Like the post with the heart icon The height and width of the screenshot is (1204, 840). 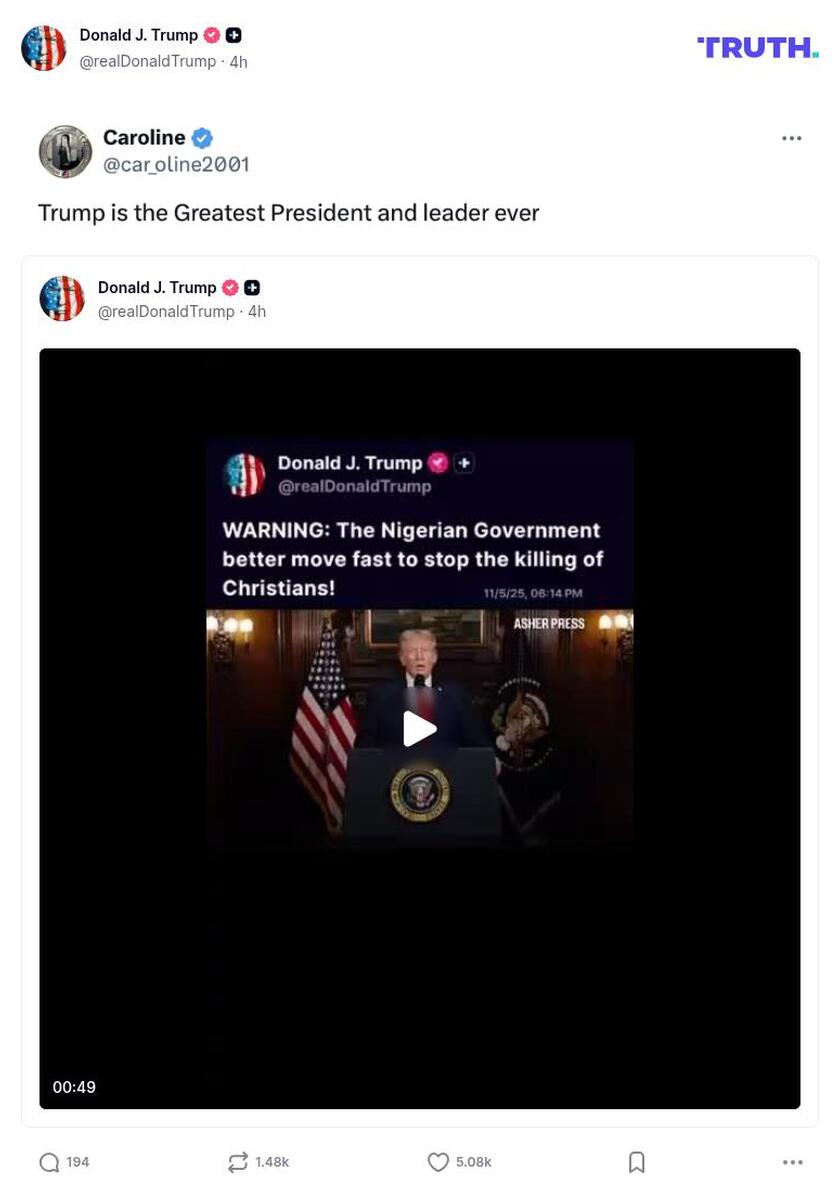tap(438, 1162)
